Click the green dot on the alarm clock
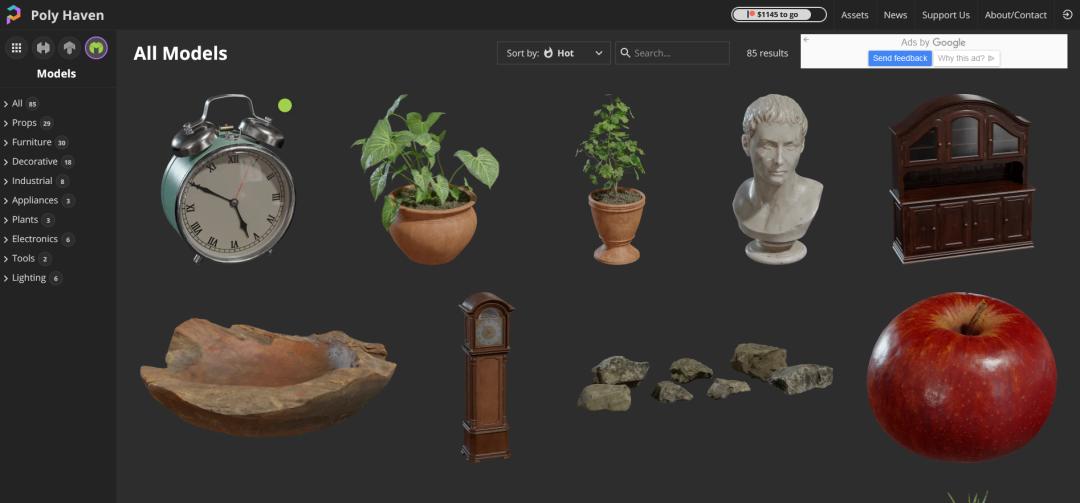This screenshot has width=1080, height=503. (x=285, y=105)
